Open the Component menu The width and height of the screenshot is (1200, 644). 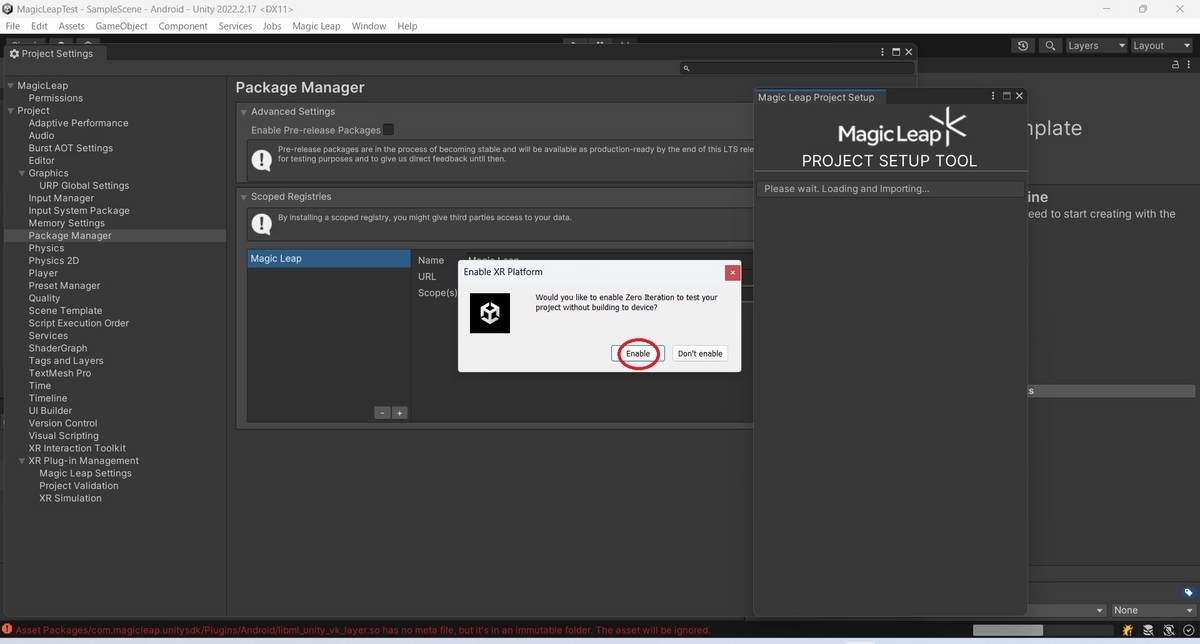(x=183, y=26)
